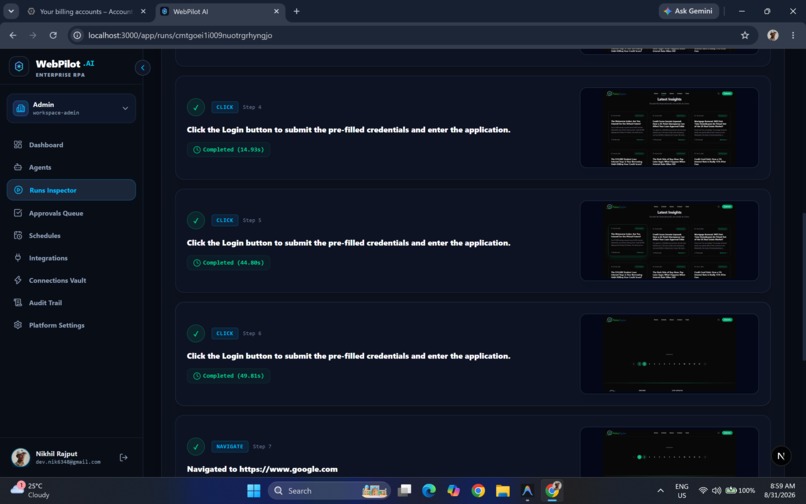This screenshot has width=806, height=504.
Task: Open Platform Settings
Action: [x=71, y=325]
